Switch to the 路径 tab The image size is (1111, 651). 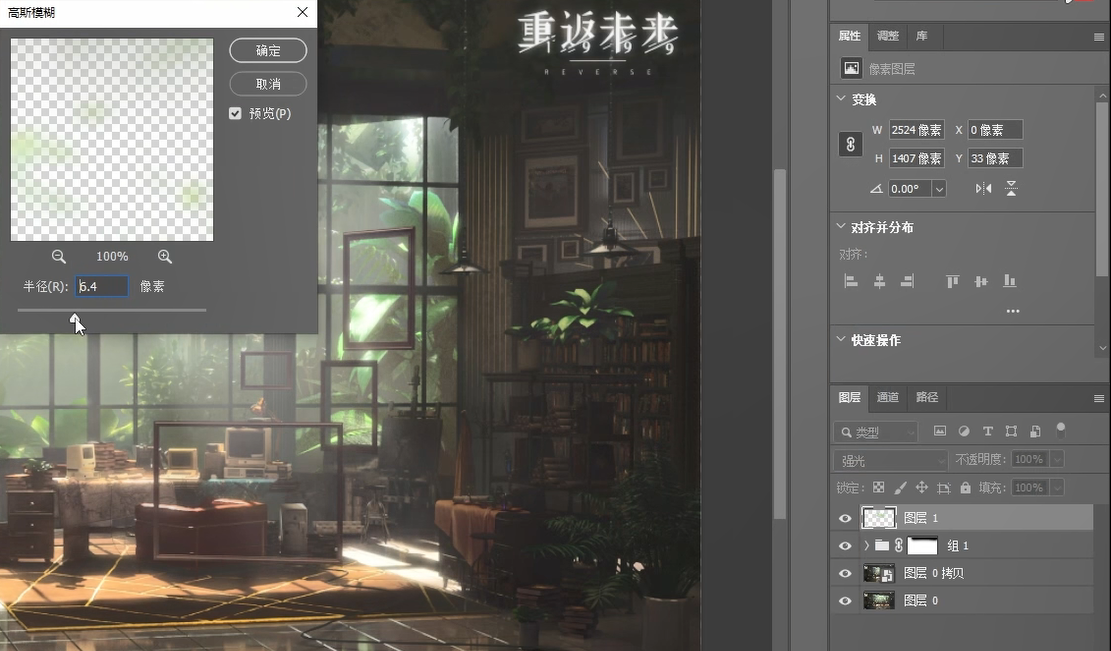coord(926,397)
